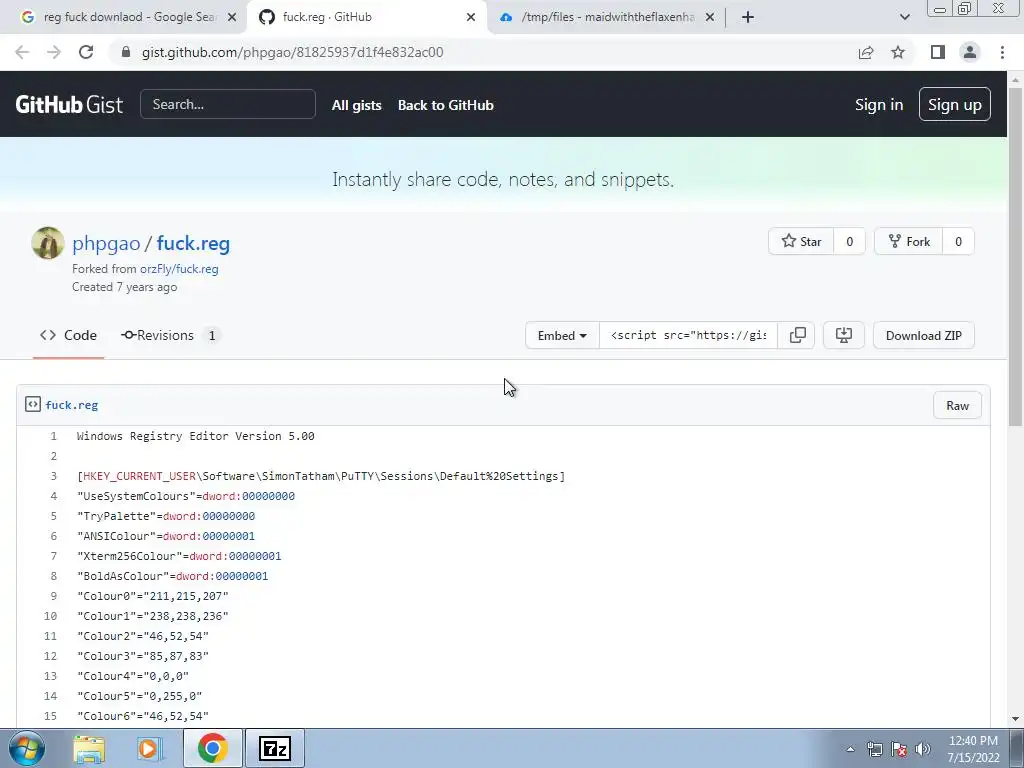Open Windows Explorer from the taskbar

coord(89,748)
